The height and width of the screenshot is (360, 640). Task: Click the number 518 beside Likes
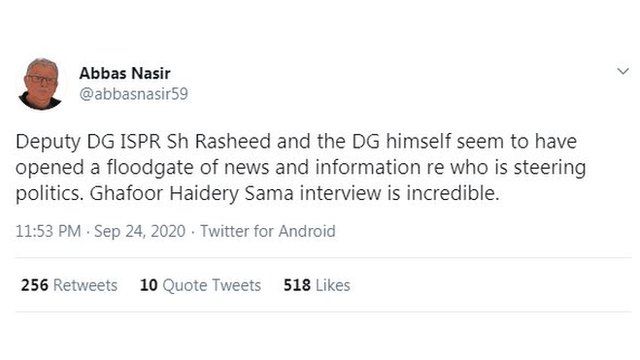pyautogui.click(x=297, y=285)
